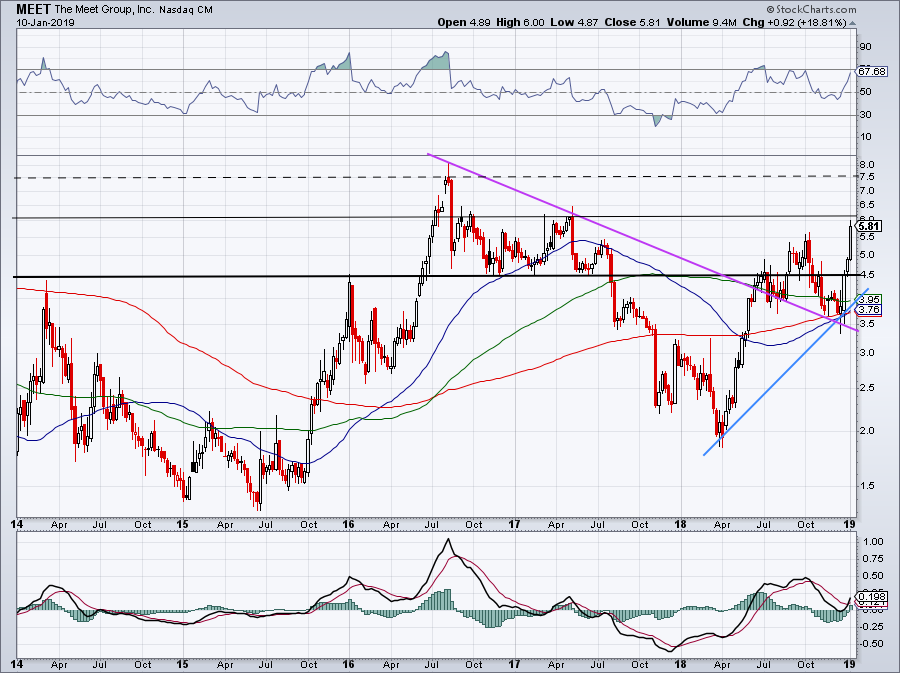Click the thick black support line at 4.5
900x673 pixels.
pos(436,277)
